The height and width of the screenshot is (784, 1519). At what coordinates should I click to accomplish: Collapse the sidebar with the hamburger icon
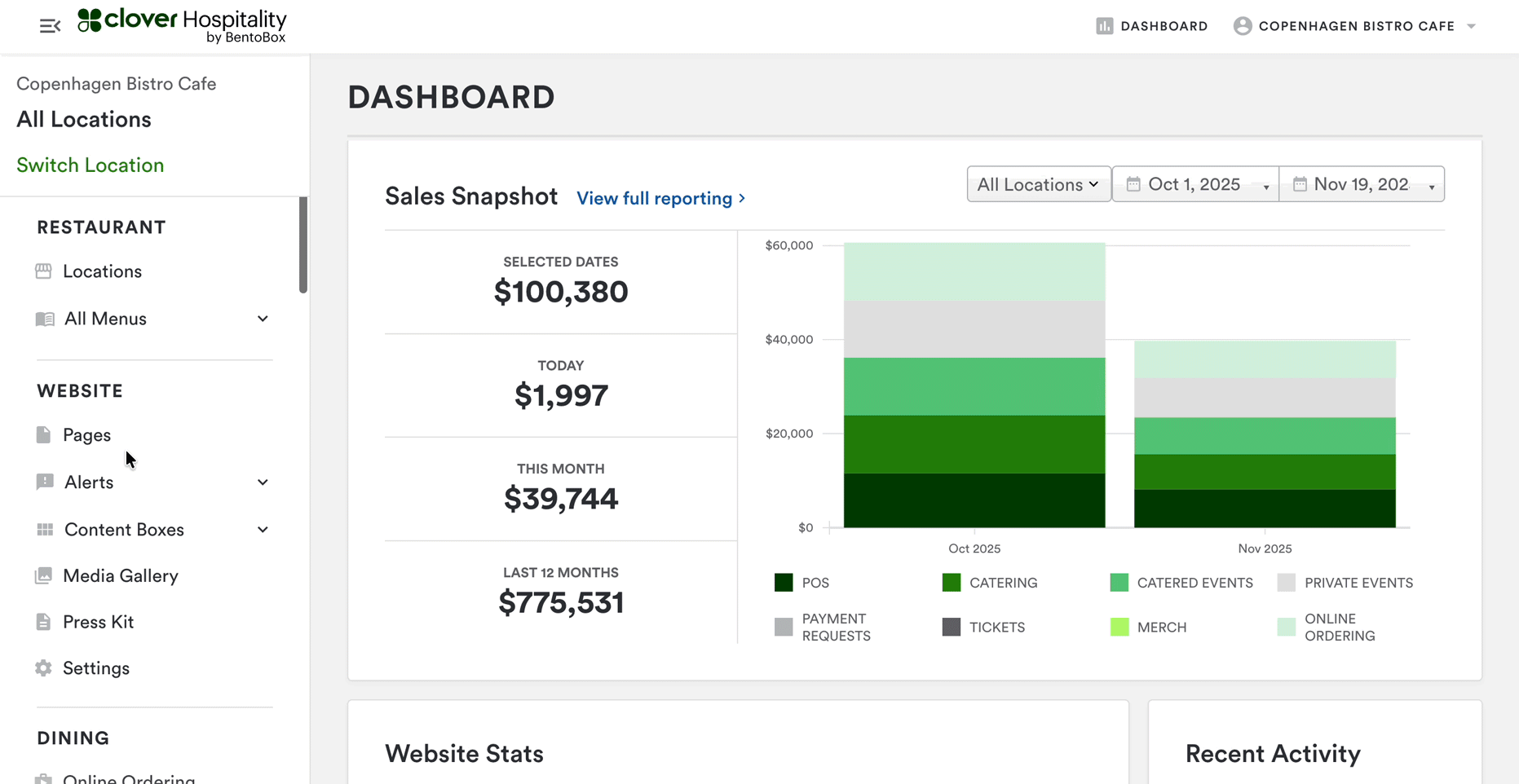pos(50,26)
